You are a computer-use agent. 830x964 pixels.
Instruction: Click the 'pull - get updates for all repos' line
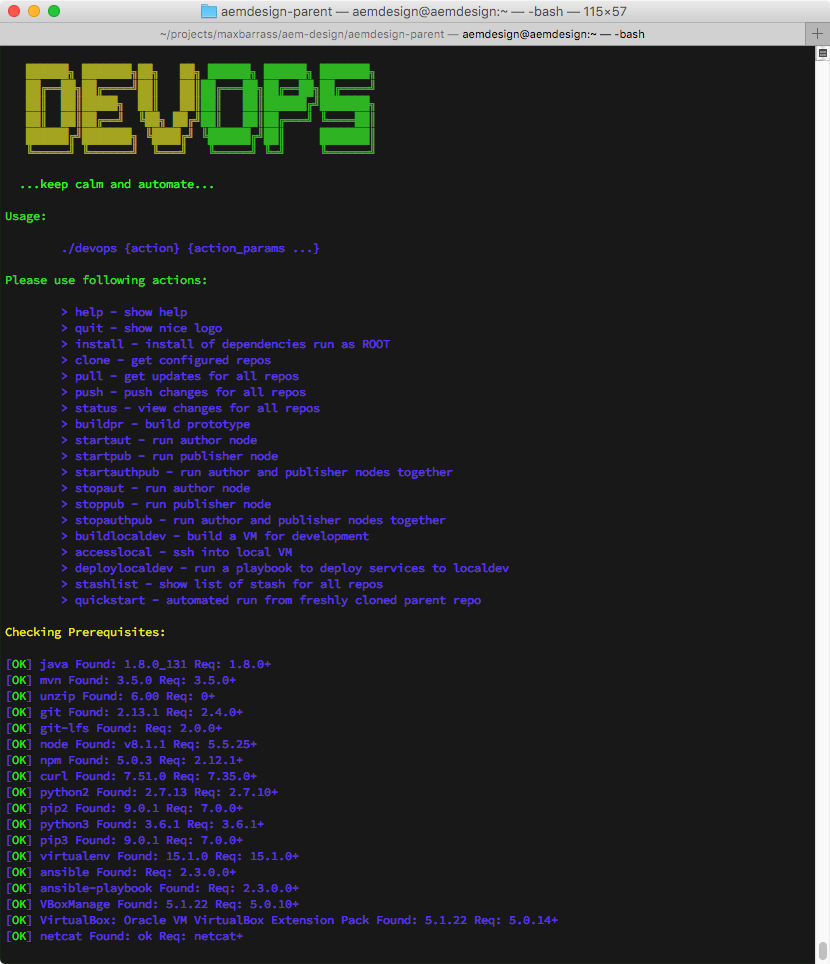(180, 376)
